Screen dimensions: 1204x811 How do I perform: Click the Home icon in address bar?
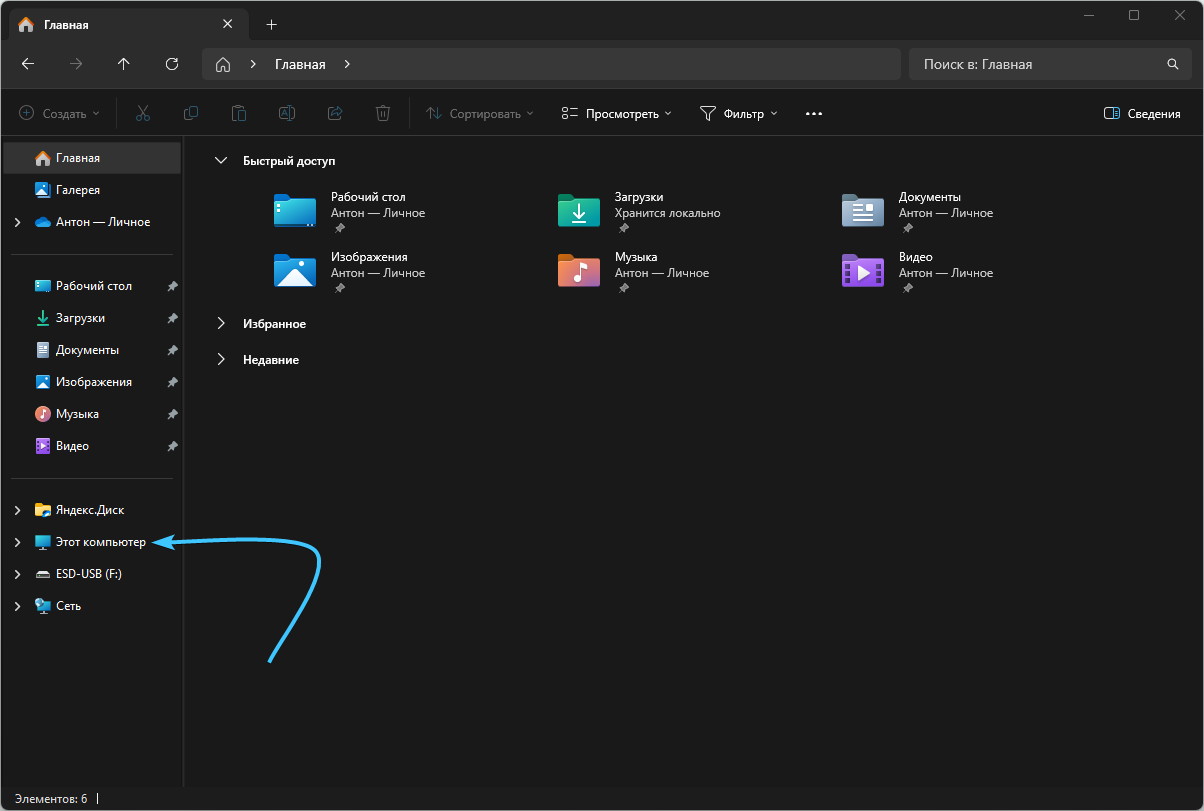[x=223, y=64]
